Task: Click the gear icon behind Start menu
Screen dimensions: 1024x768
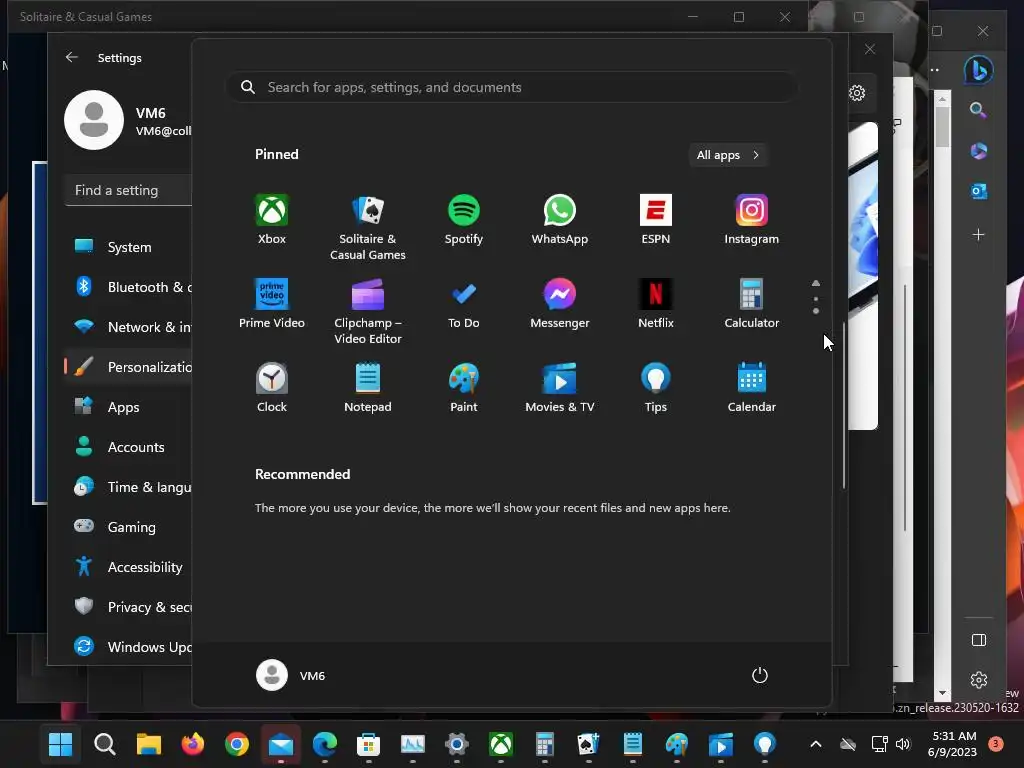Action: 857,93
